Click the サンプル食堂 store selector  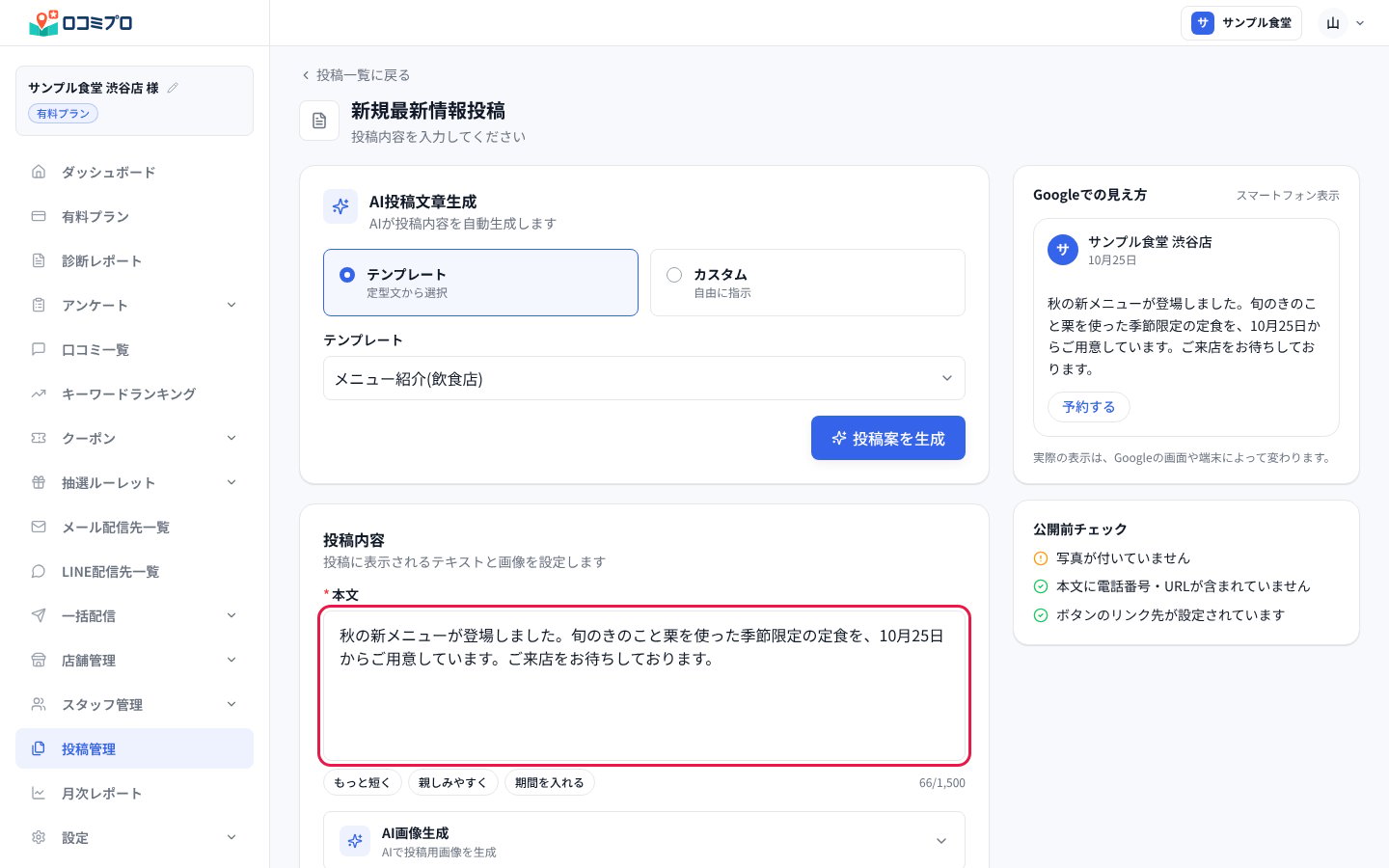click(x=1241, y=23)
